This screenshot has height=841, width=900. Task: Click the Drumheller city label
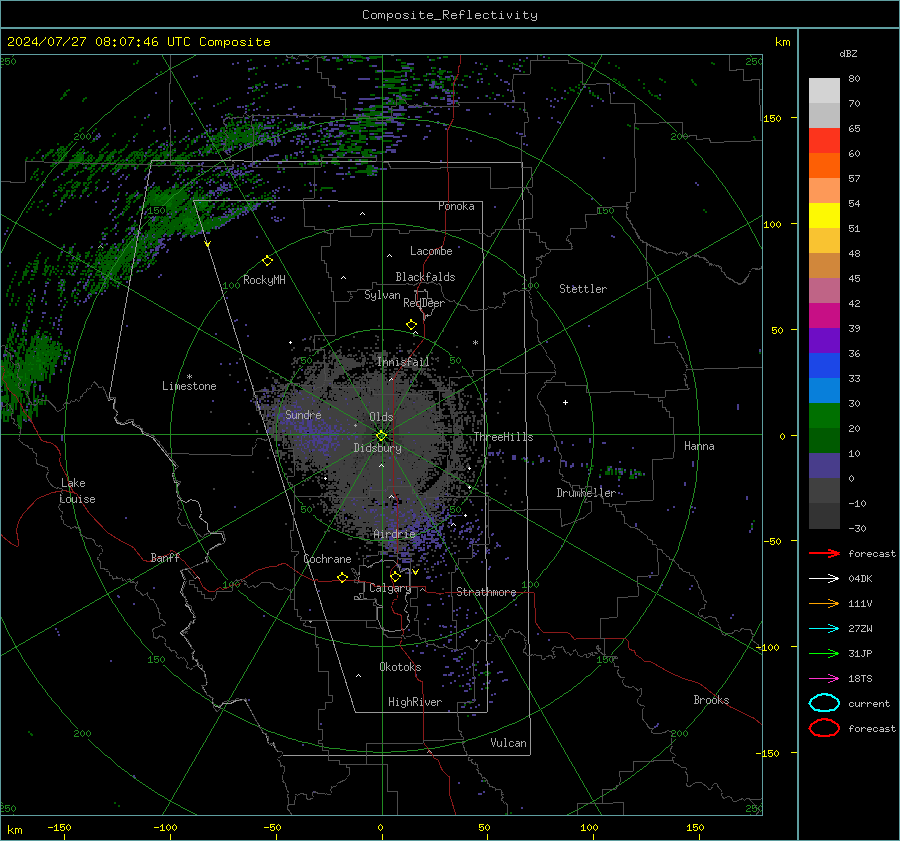[586, 493]
